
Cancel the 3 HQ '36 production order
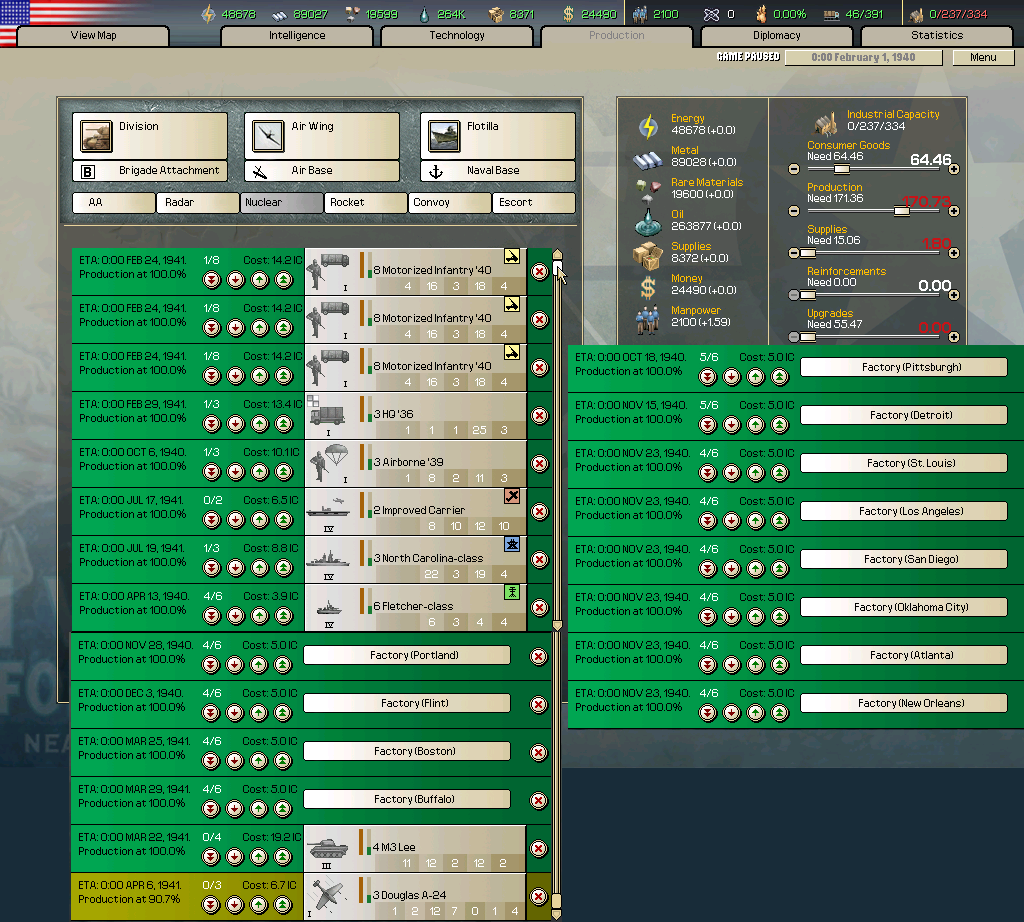click(539, 416)
